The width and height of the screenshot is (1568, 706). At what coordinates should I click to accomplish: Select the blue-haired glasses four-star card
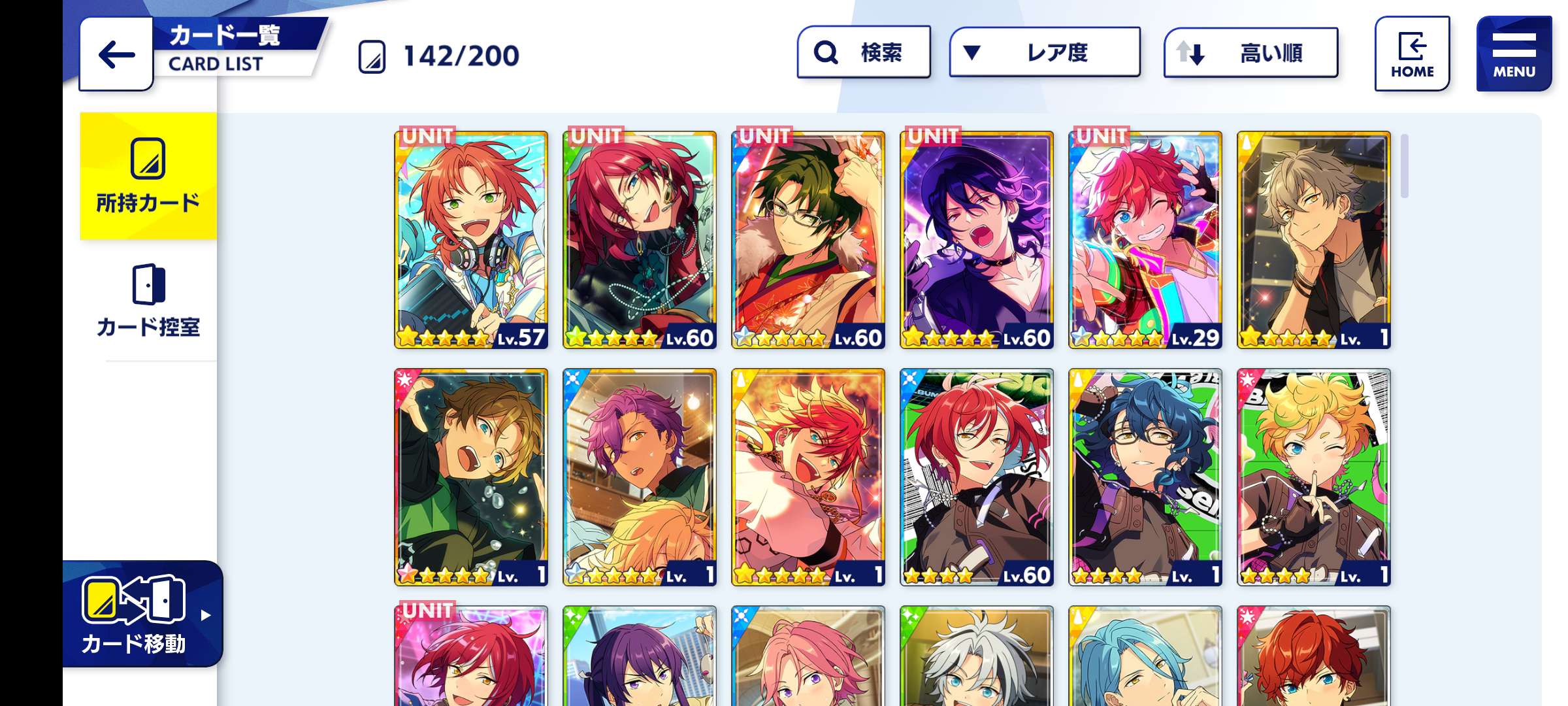point(1145,477)
